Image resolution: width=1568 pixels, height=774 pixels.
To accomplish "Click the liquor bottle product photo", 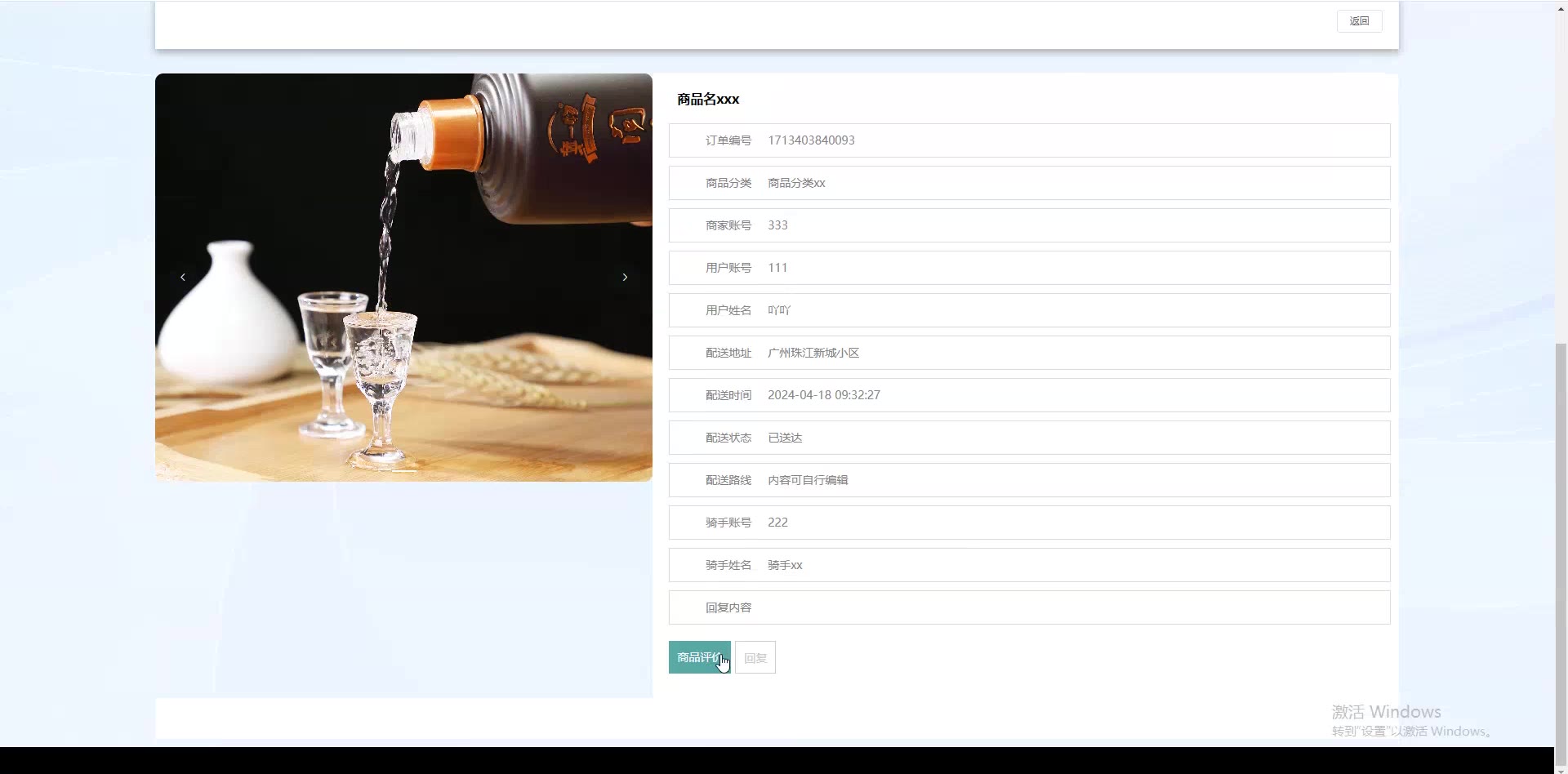I will [403, 278].
